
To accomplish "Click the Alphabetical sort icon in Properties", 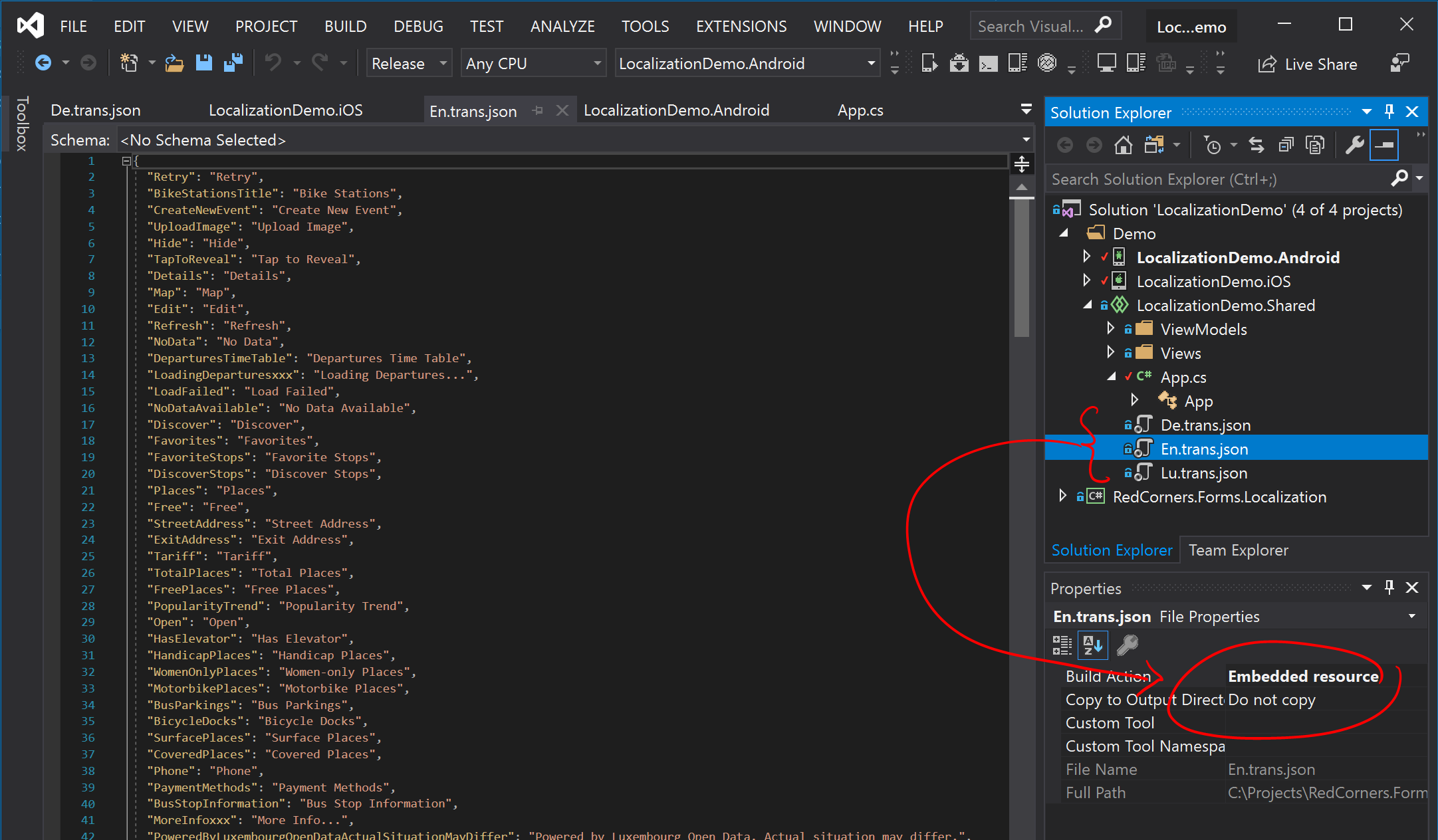I will tap(1092, 645).
